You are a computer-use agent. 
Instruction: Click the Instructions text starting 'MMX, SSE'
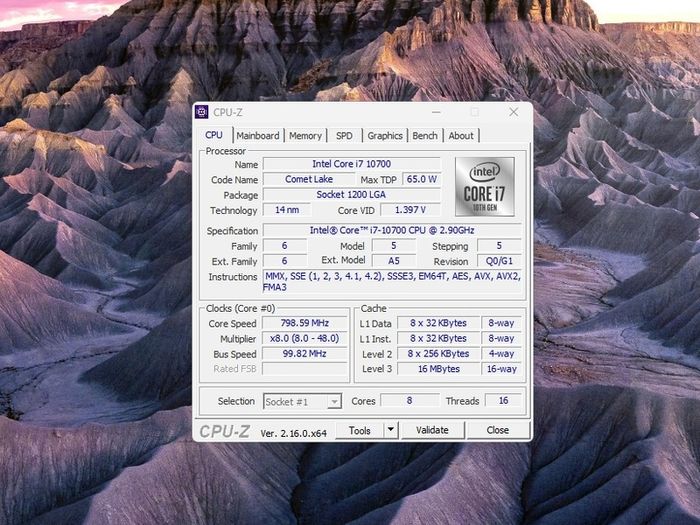392,282
